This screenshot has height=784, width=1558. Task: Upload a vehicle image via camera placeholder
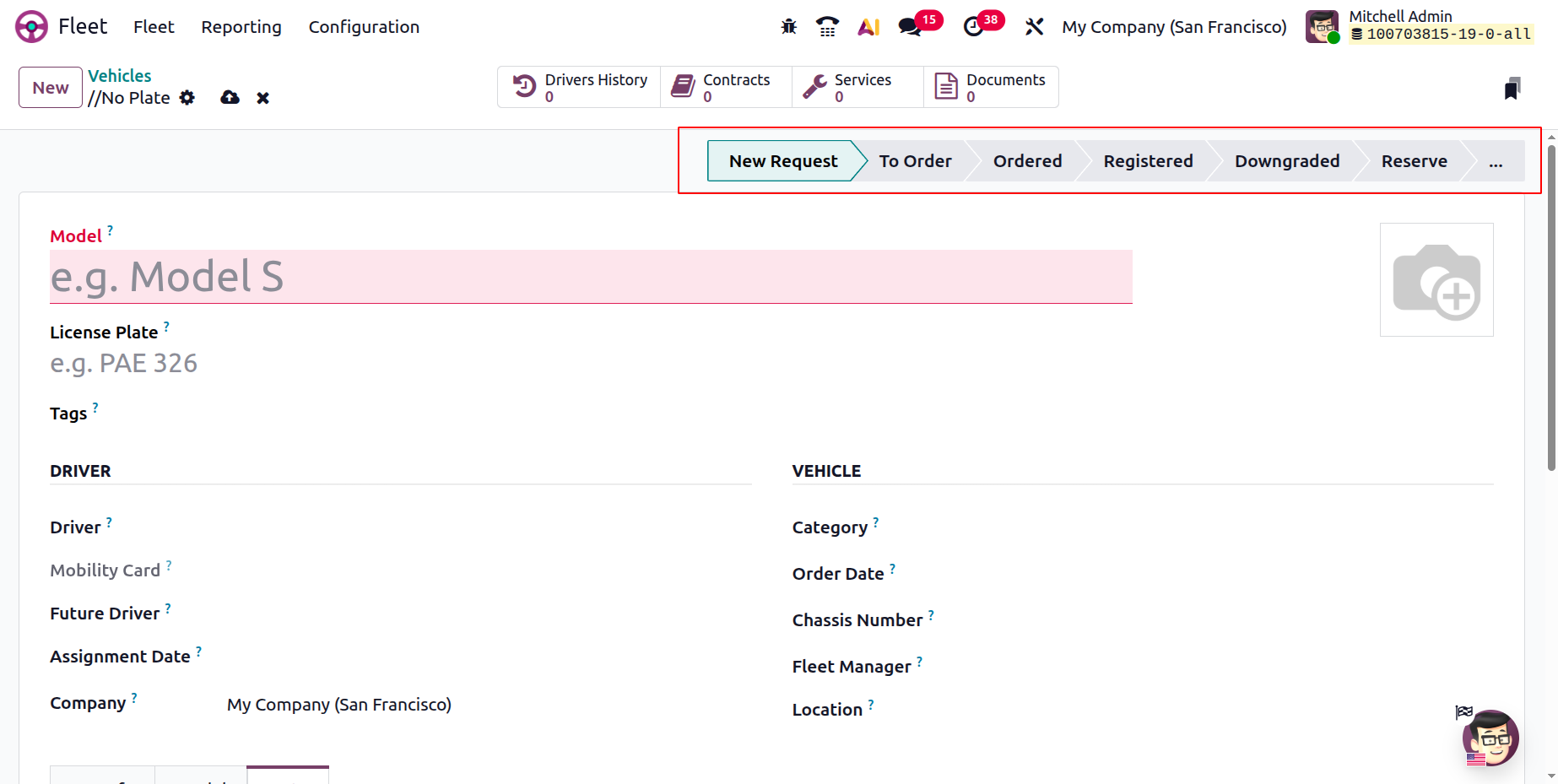coord(1436,280)
